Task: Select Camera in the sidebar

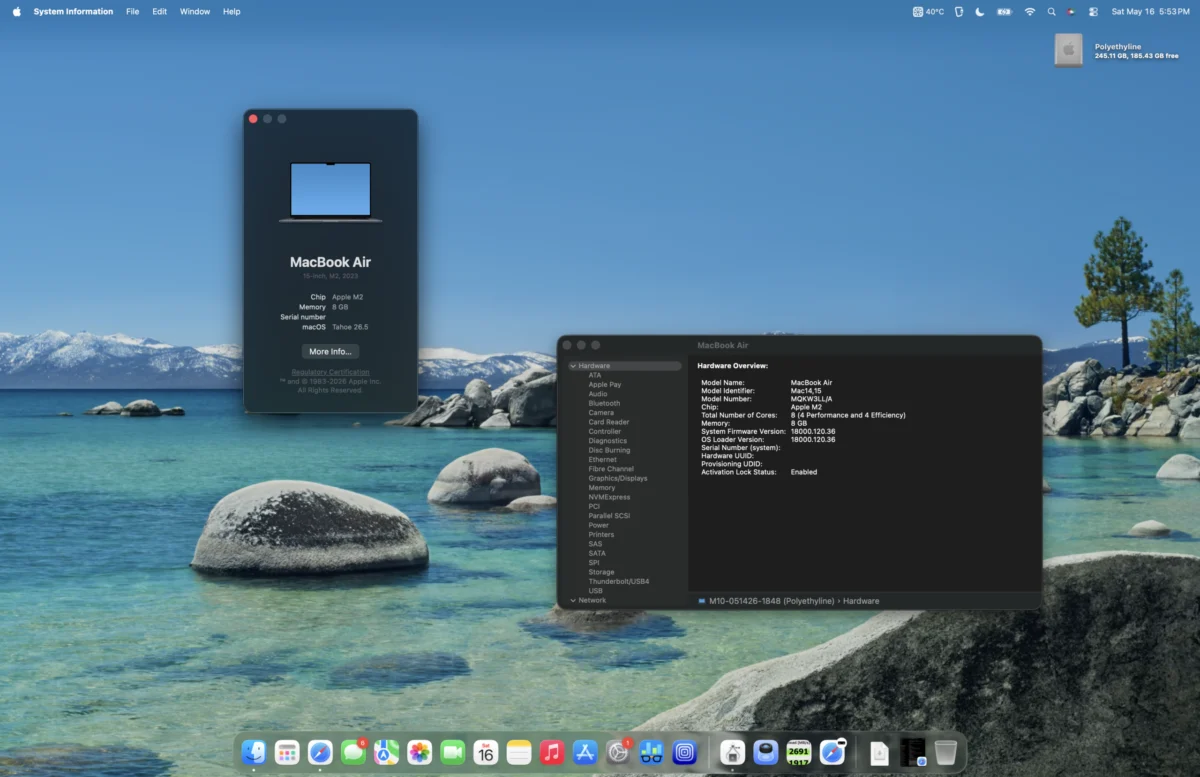Action: (601, 413)
